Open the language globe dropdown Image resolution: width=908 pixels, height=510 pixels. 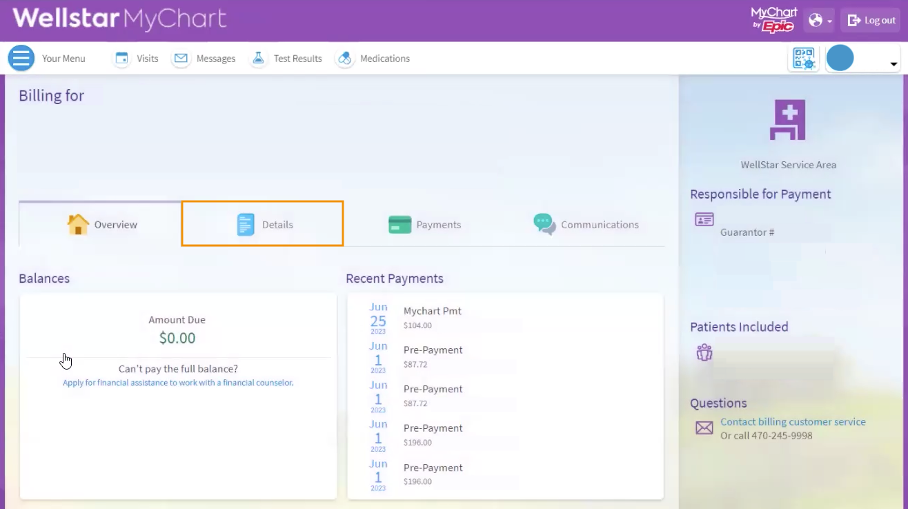point(820,20)
